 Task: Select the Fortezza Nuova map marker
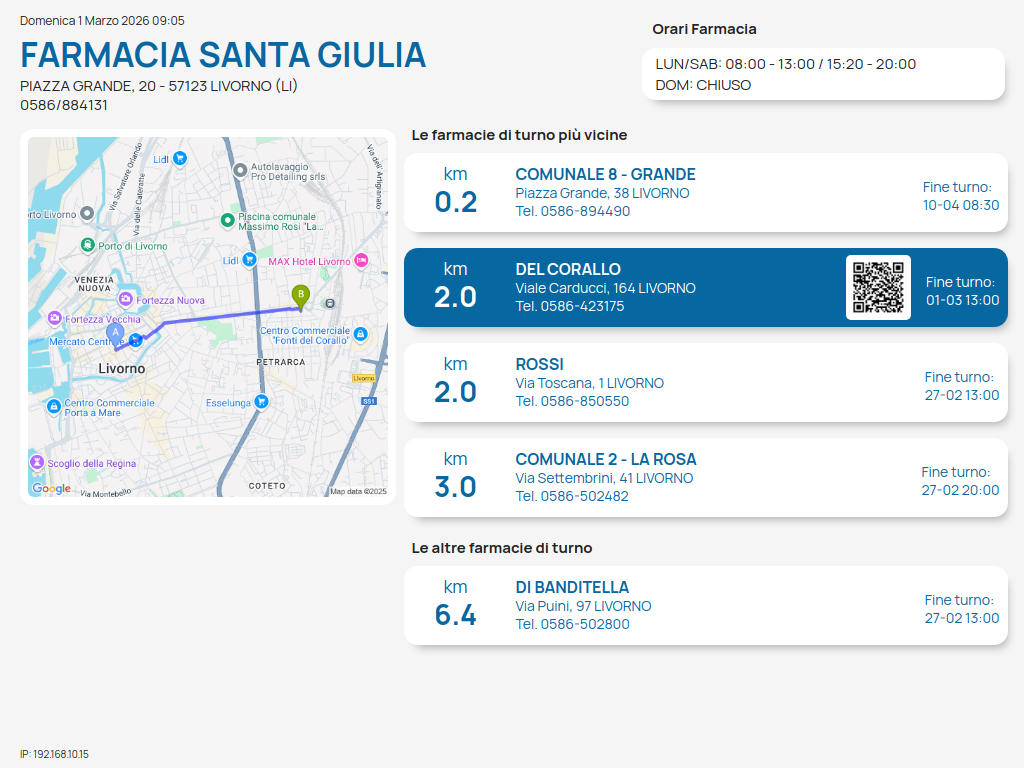pos(125,299)
